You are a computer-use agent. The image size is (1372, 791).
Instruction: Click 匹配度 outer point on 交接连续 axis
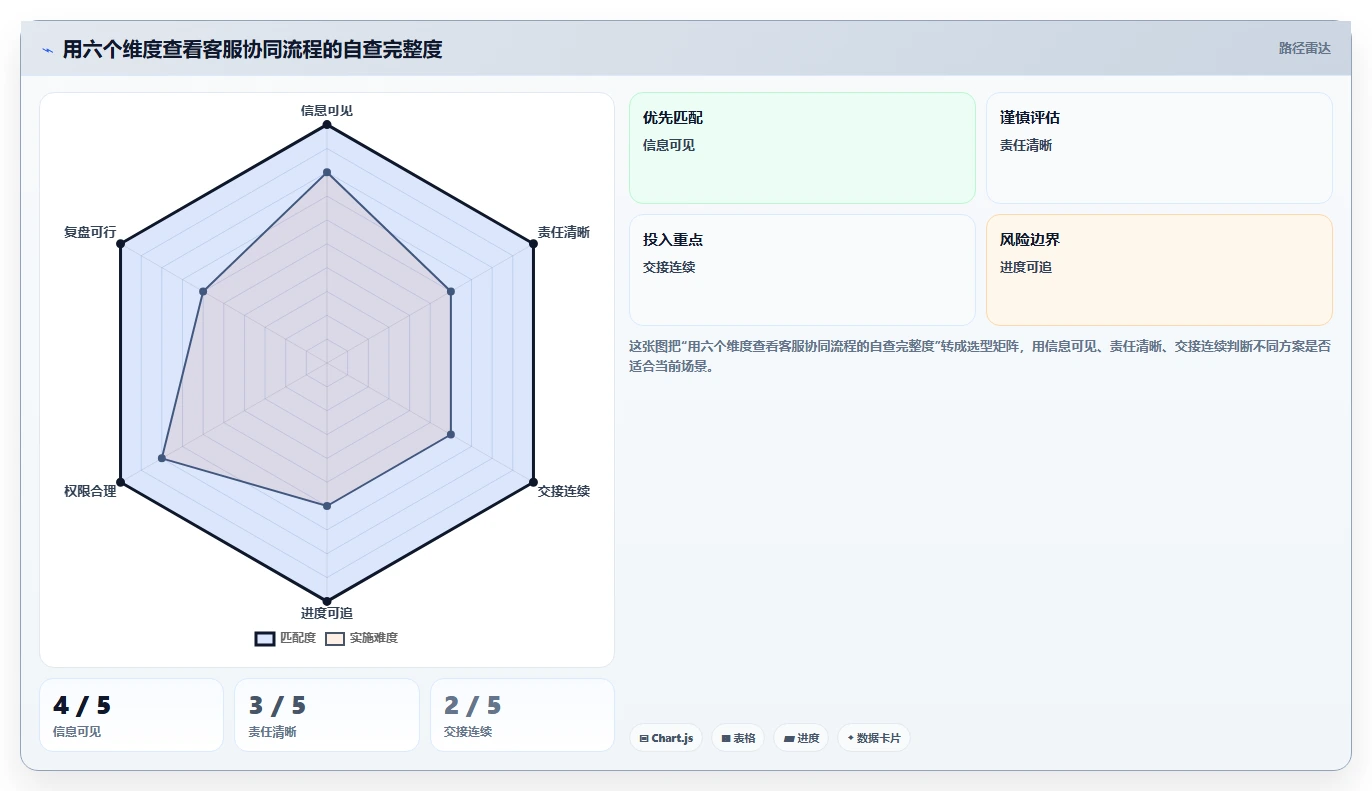[533, 482]
